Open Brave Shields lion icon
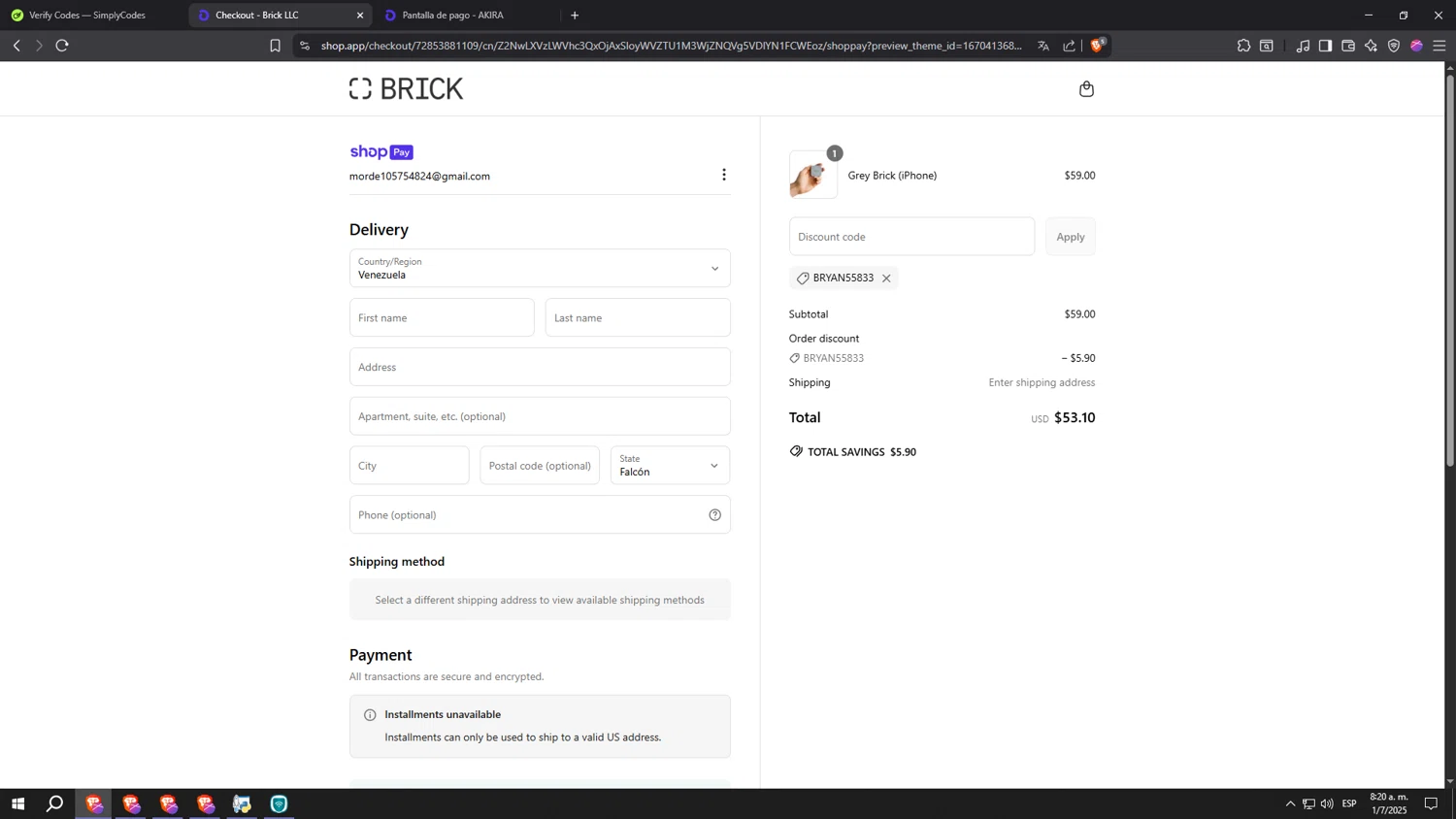 point(1098,46)
